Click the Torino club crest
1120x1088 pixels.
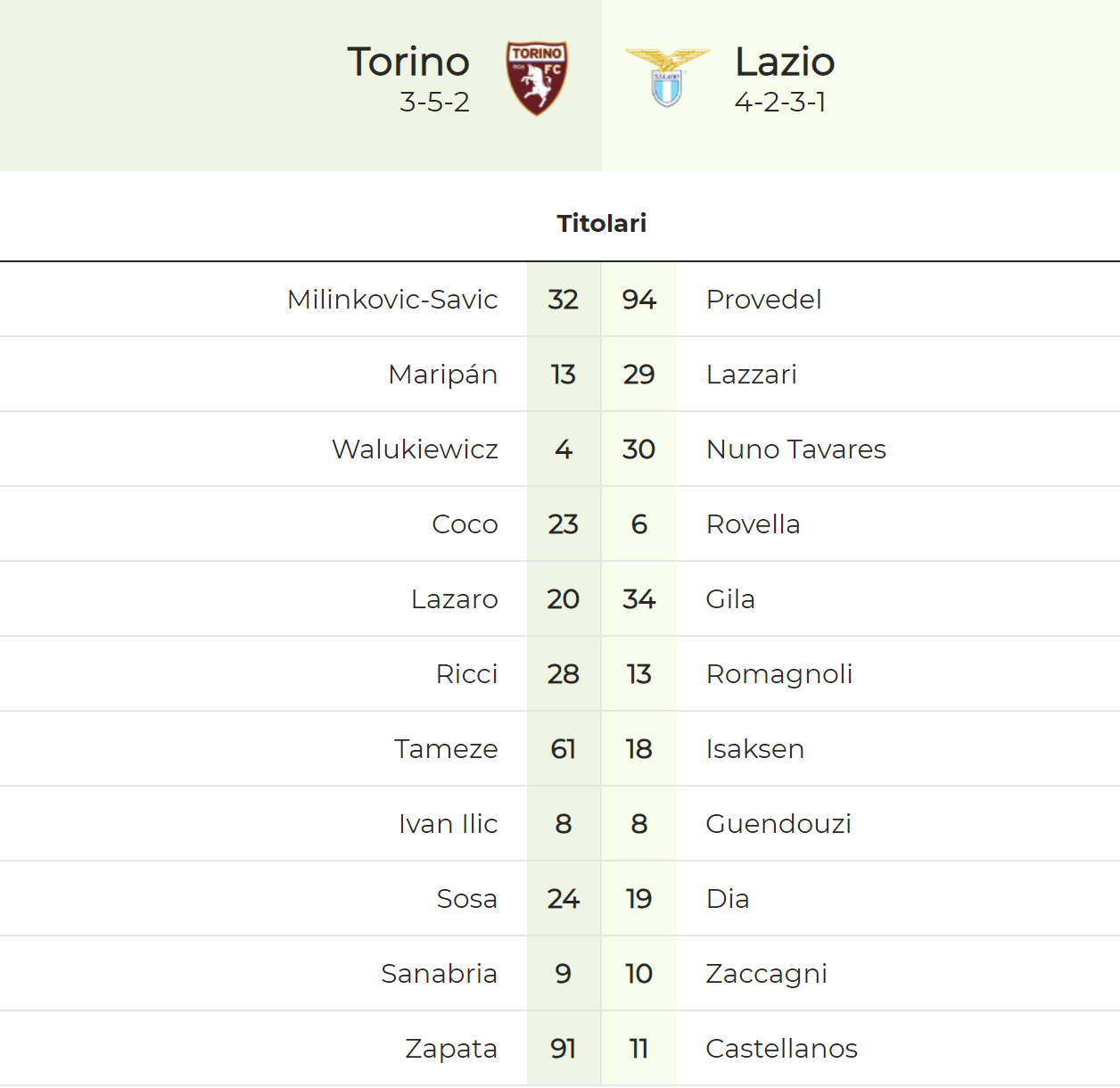(x=537, y=78)
